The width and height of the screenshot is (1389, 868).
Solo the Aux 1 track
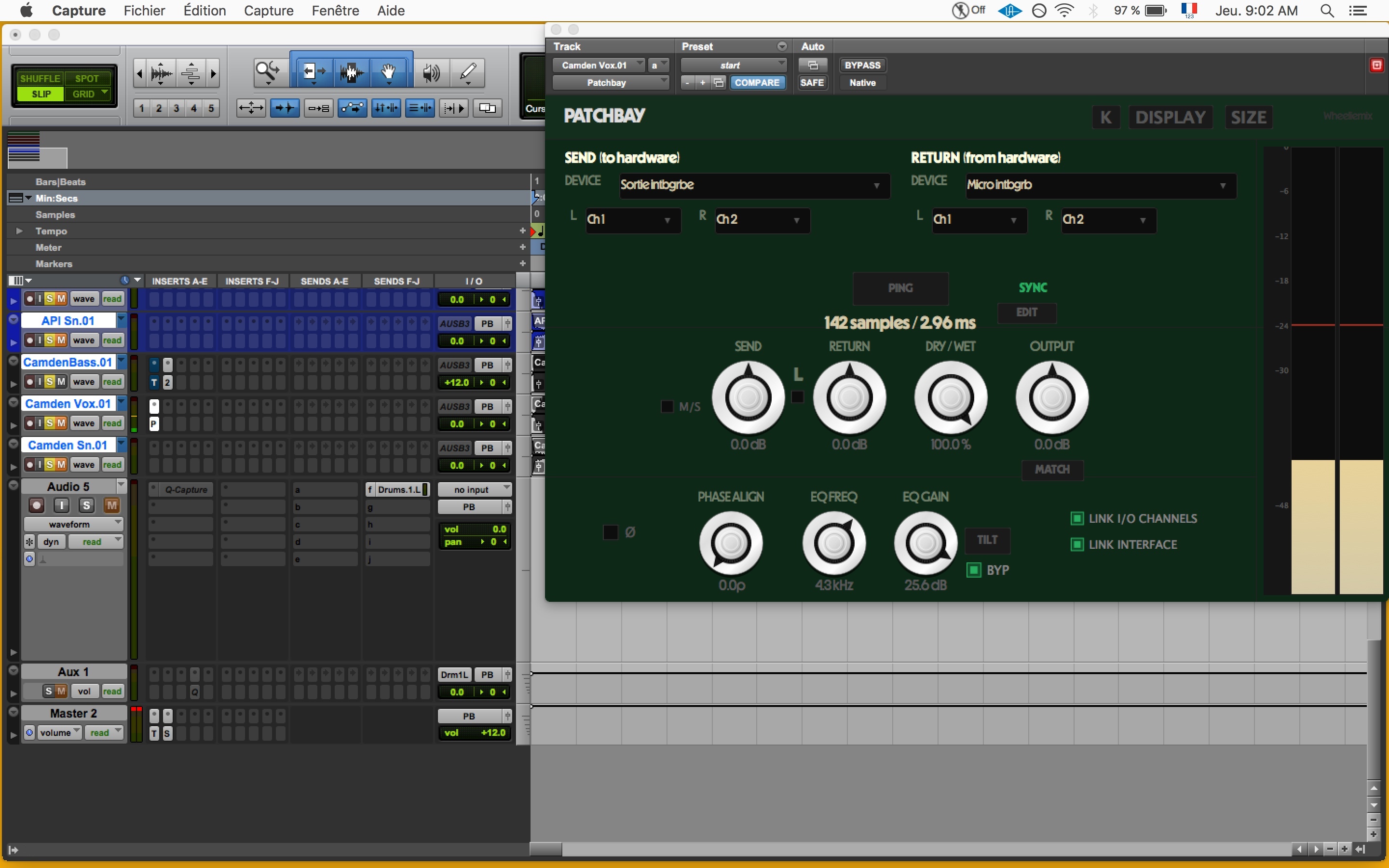coord(48,692)
